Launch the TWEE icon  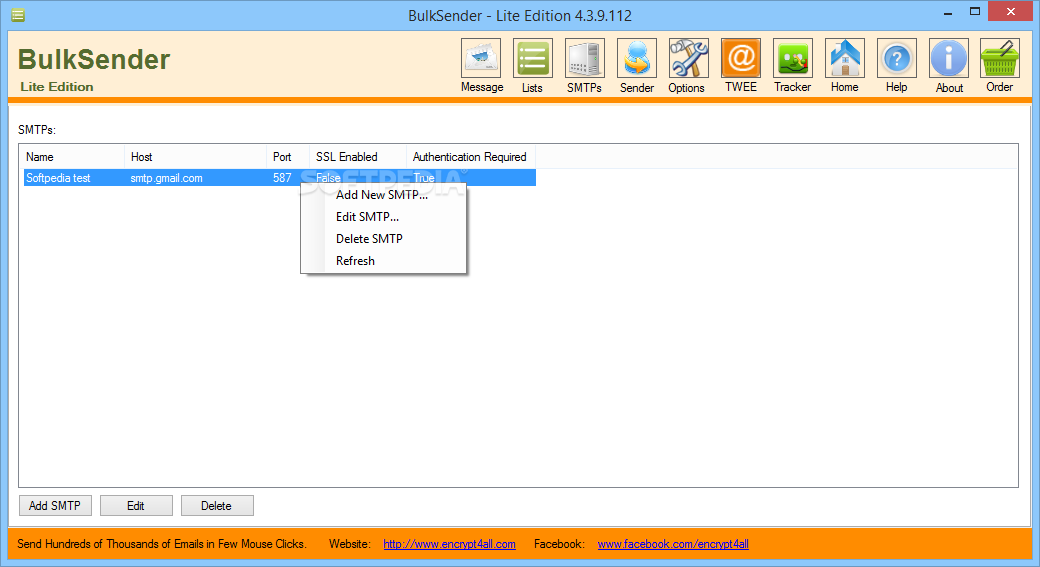741,58
